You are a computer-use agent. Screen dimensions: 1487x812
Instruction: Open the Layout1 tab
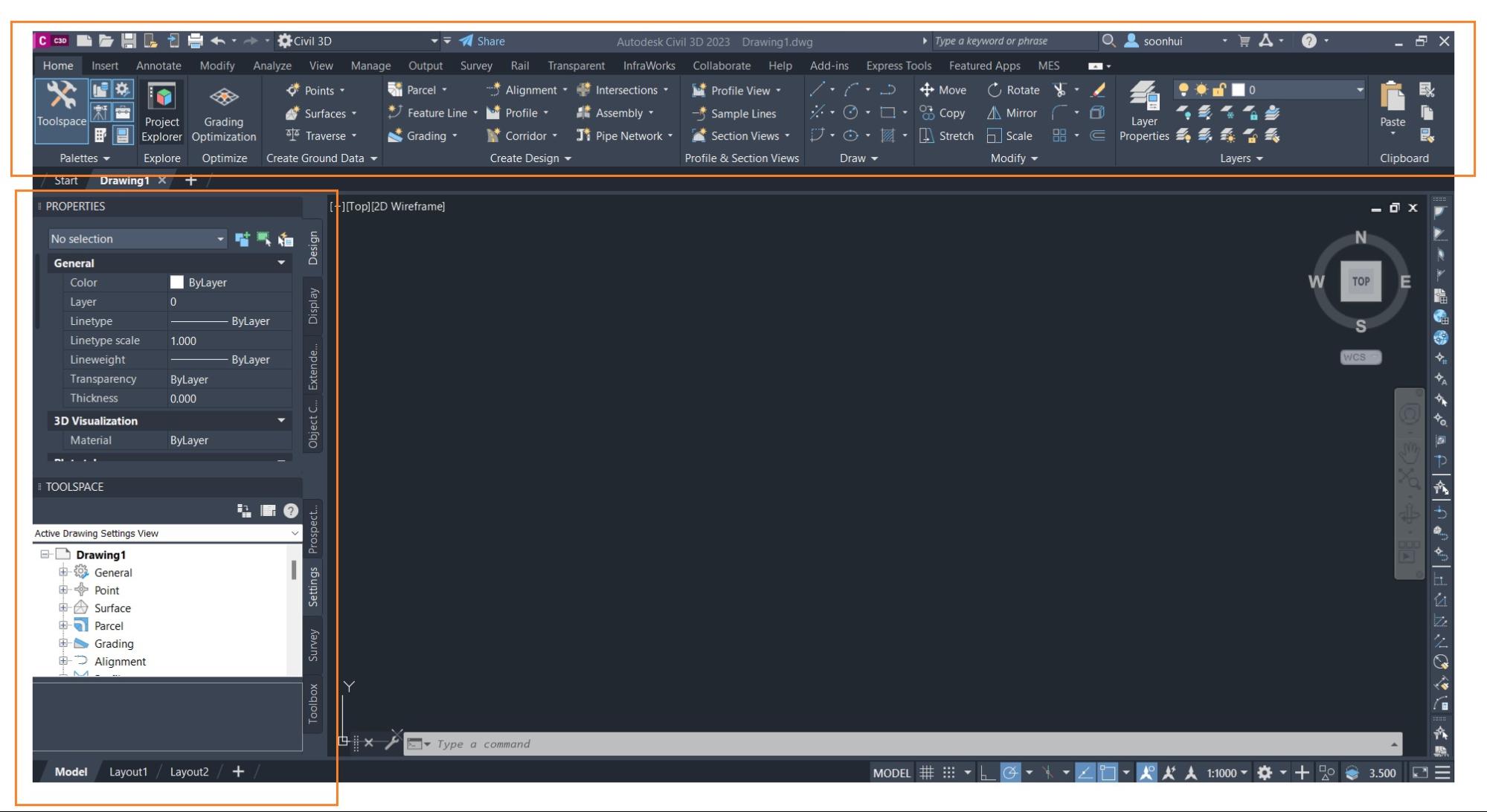coord(128,772)
